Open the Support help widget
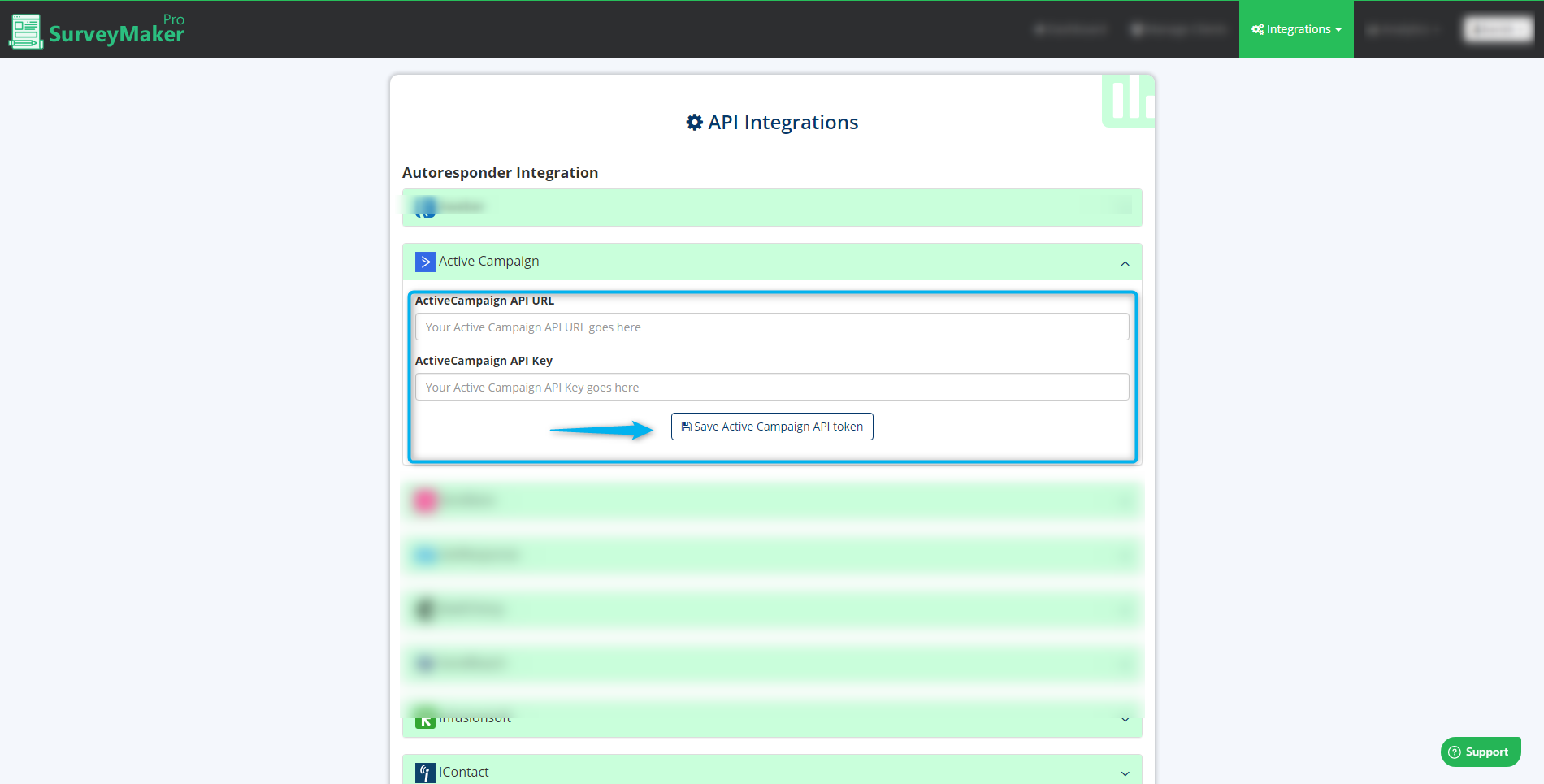Image resolution: width=1544 pixels, height=784 pixels. (1481, 752)
